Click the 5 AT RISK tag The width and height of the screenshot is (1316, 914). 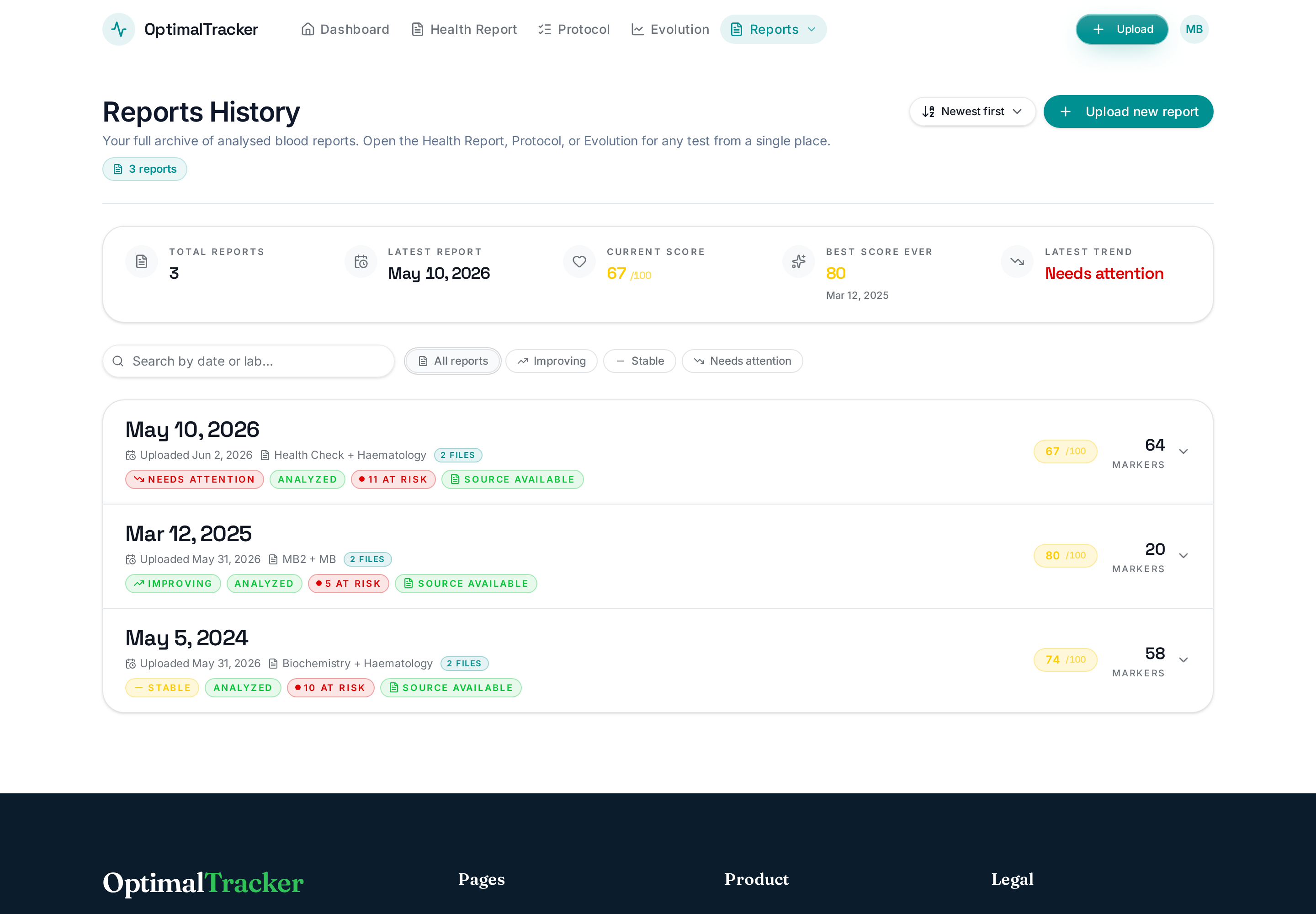[x=349, y=584]
